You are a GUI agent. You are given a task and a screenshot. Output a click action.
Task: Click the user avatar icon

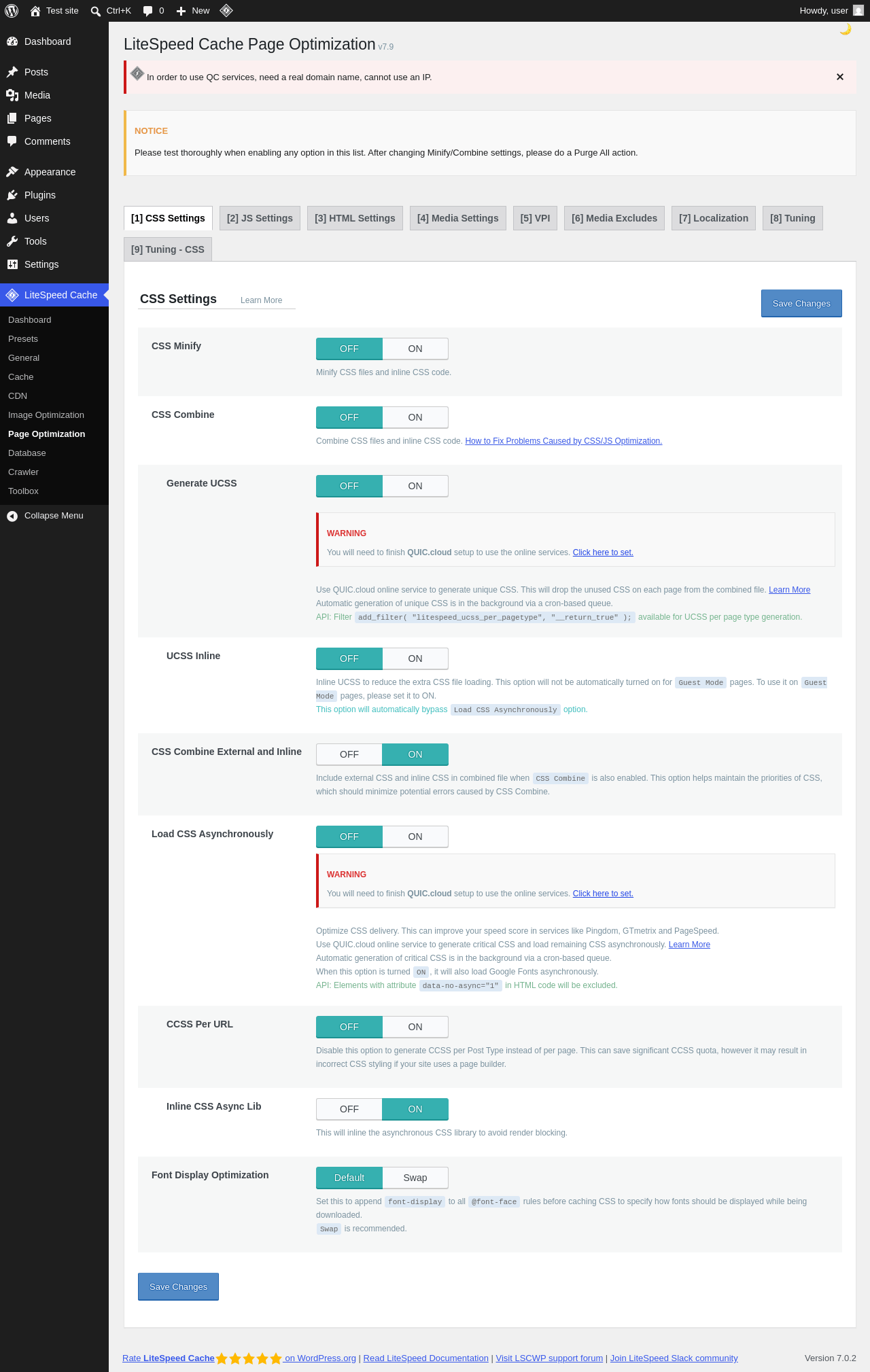coord(858,10)
